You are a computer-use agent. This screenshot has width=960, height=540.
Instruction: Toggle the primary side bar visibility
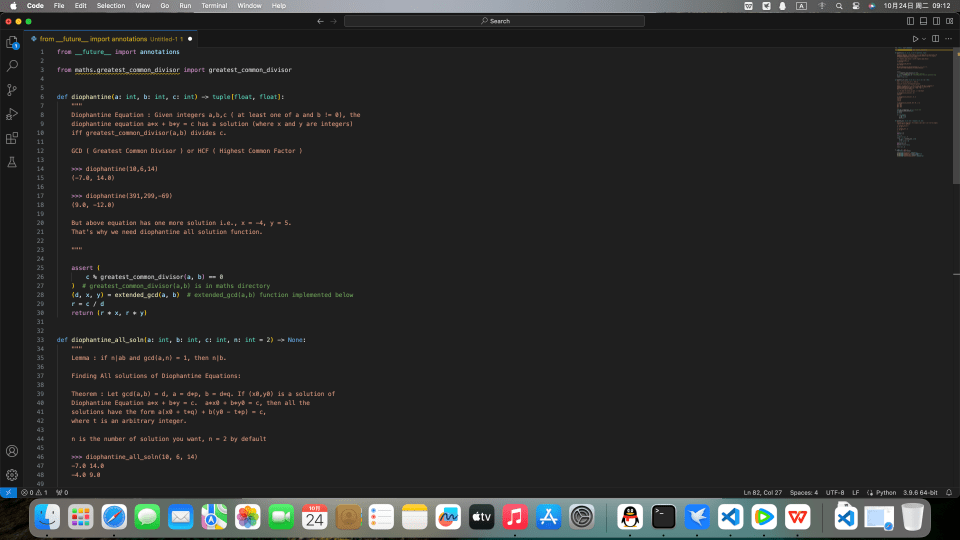point(910,21)
